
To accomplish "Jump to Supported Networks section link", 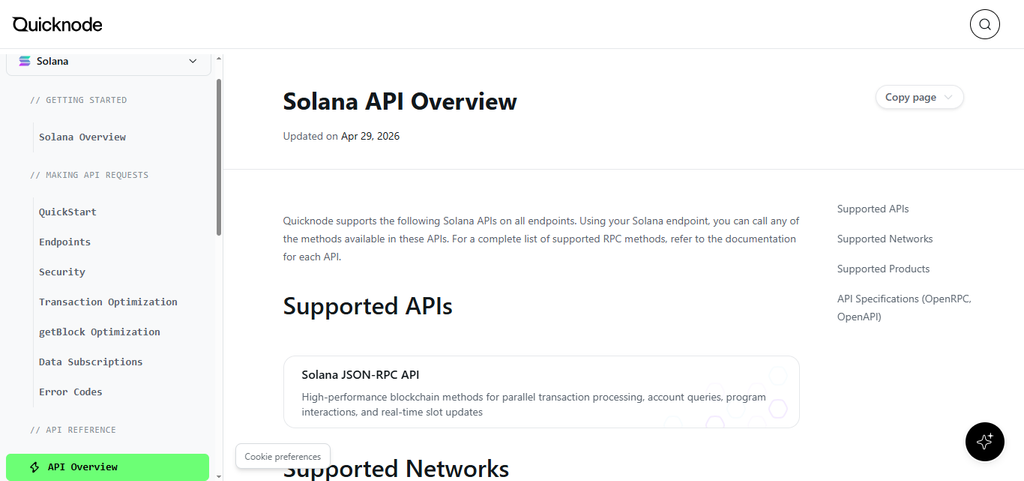I will click(x=885, y=239).
